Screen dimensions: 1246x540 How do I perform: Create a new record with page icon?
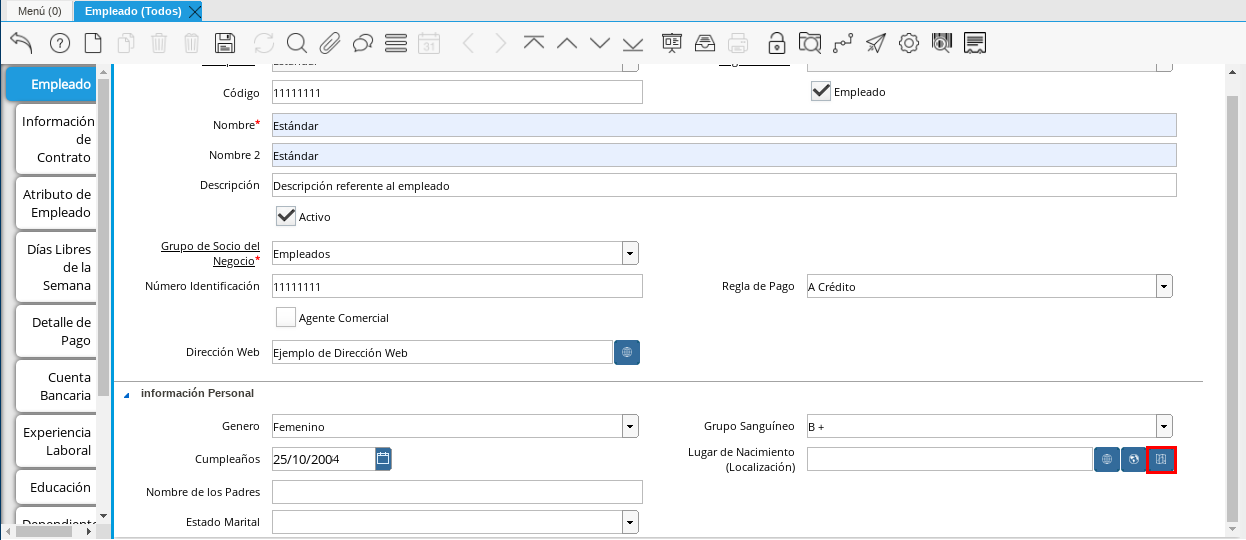tap(92, 43)
